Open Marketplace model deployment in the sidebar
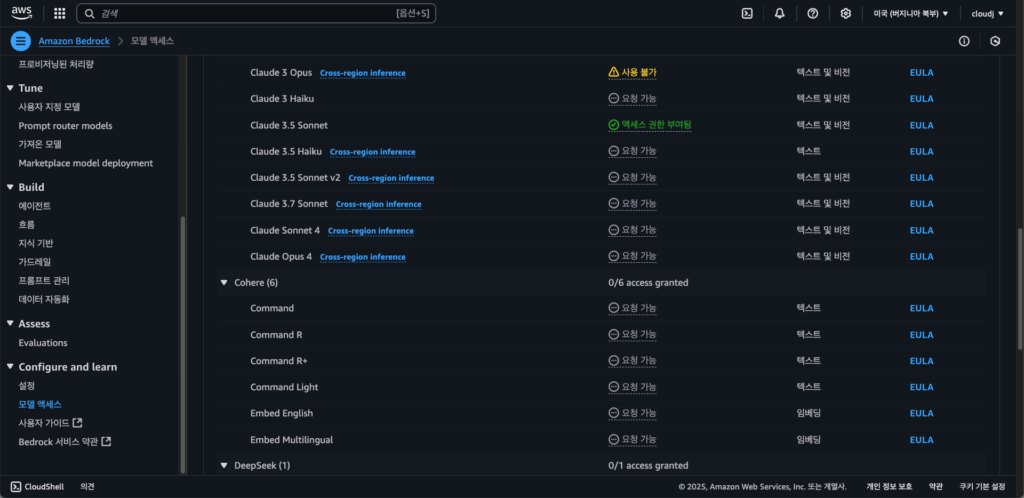This screenshot has height=498, width=1024. [x=86, y=163]
